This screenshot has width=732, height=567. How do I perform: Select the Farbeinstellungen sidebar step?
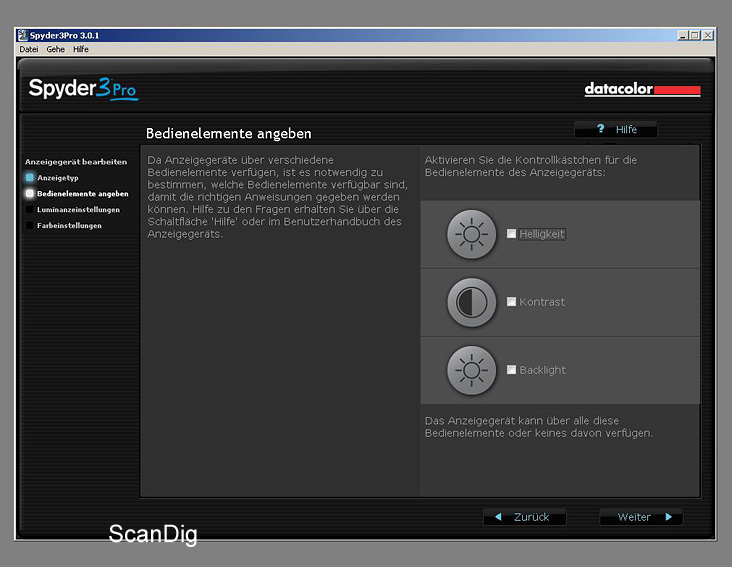tap(64, 225)
